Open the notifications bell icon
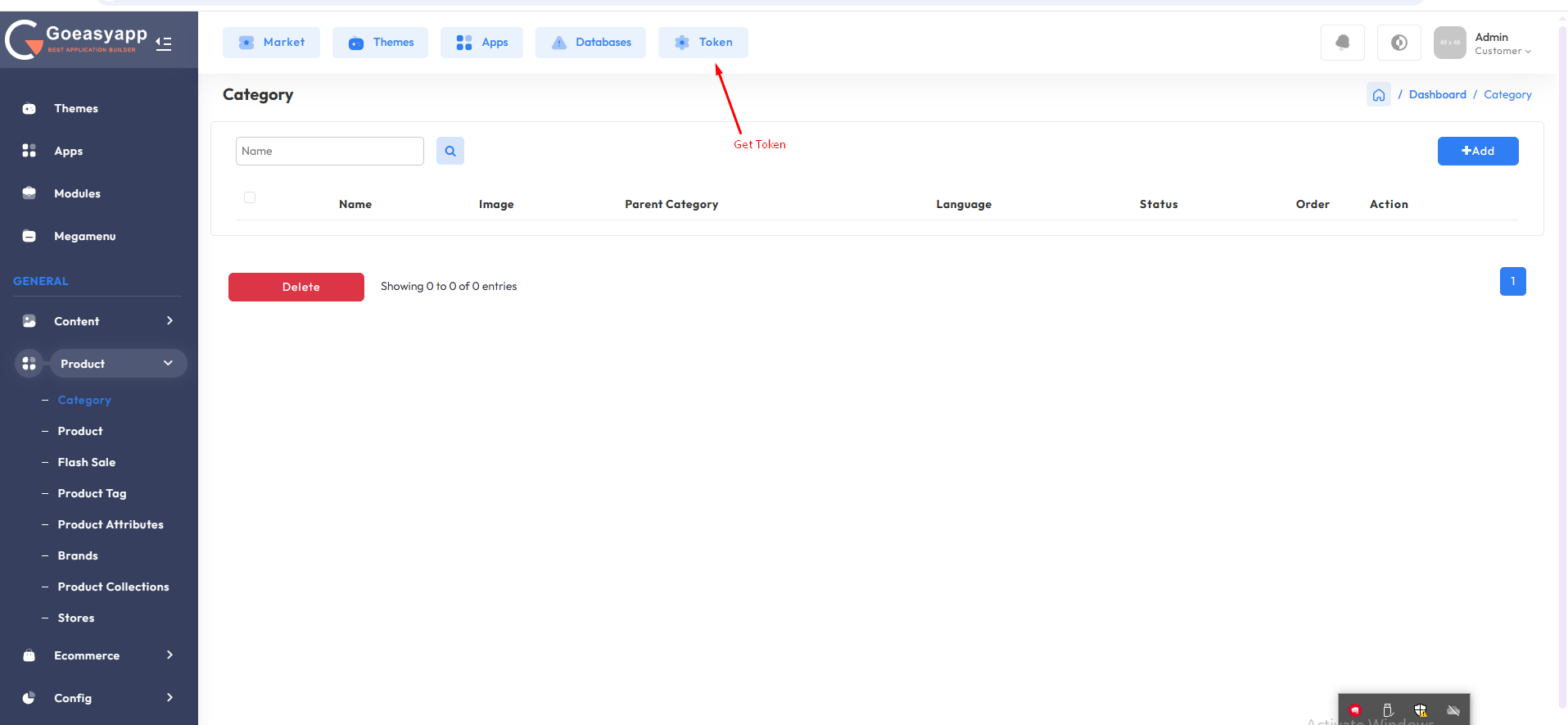 pyautogui.click(x=1342, y=43)
